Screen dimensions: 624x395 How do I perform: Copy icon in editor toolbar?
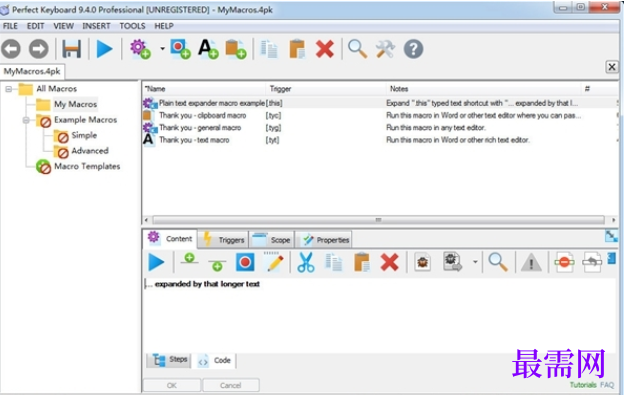[x=333, y=263]
